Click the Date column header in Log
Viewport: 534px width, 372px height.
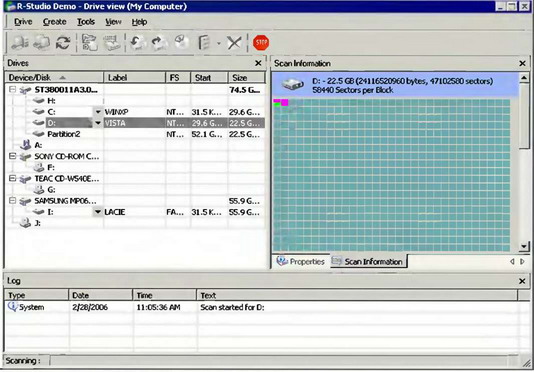coord(100,295)
